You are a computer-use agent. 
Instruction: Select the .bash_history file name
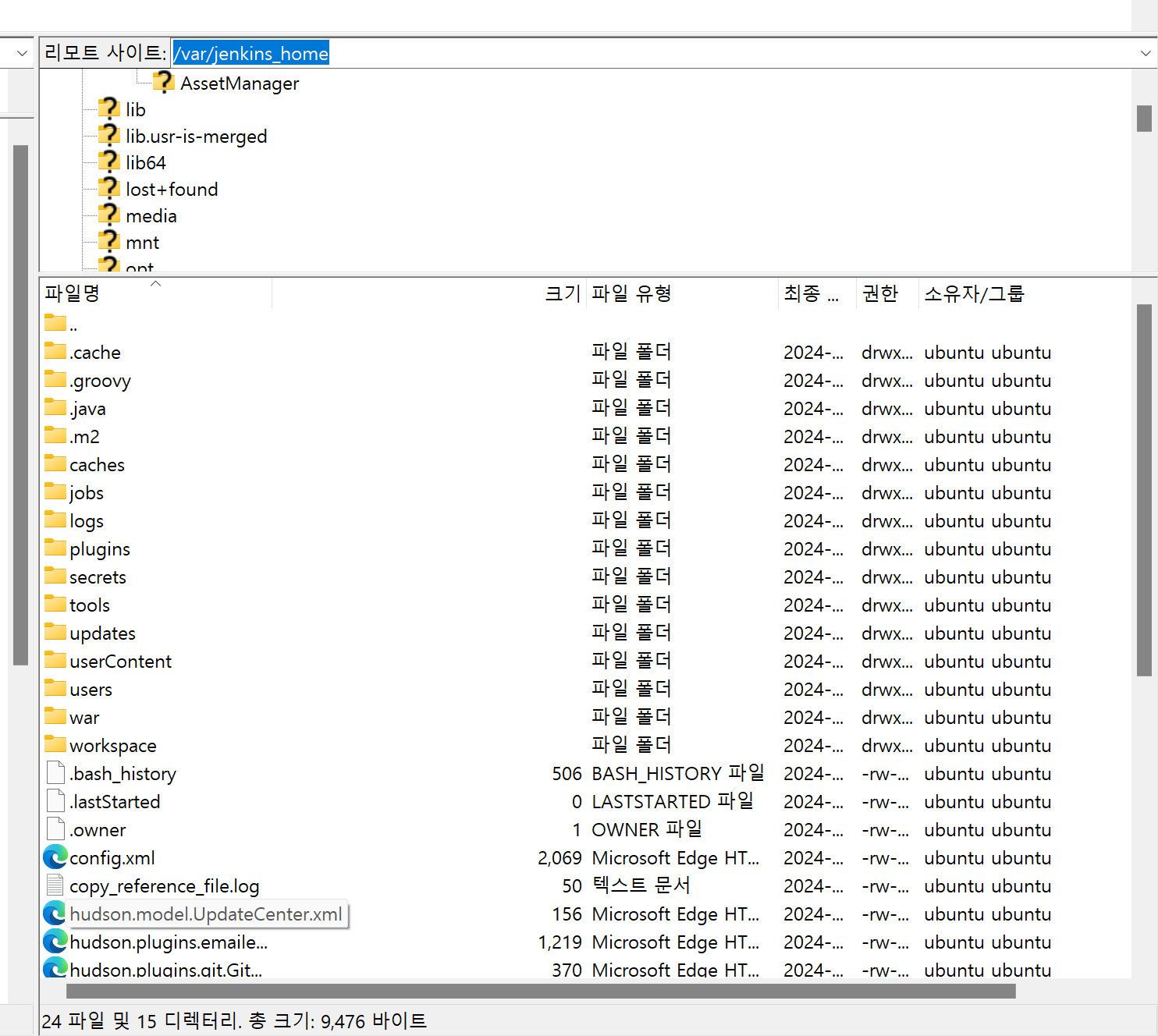123,774
